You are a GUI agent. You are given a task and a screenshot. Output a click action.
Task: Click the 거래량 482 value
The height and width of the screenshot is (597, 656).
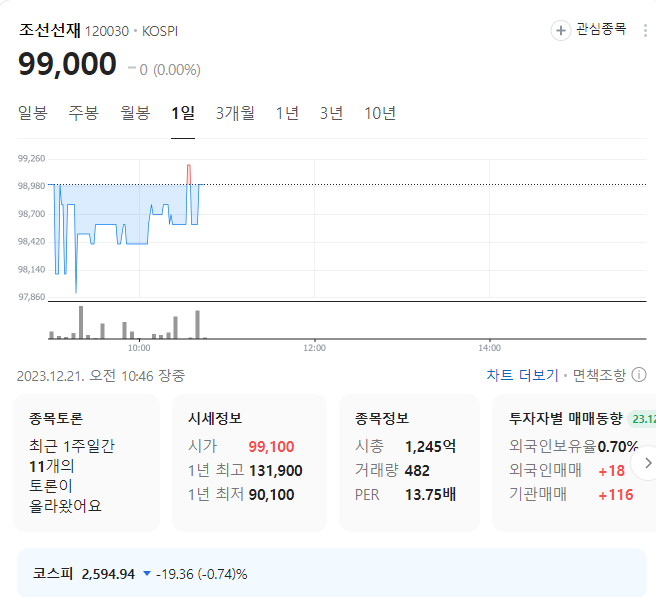pyautogui.click(x=417, y=471)
